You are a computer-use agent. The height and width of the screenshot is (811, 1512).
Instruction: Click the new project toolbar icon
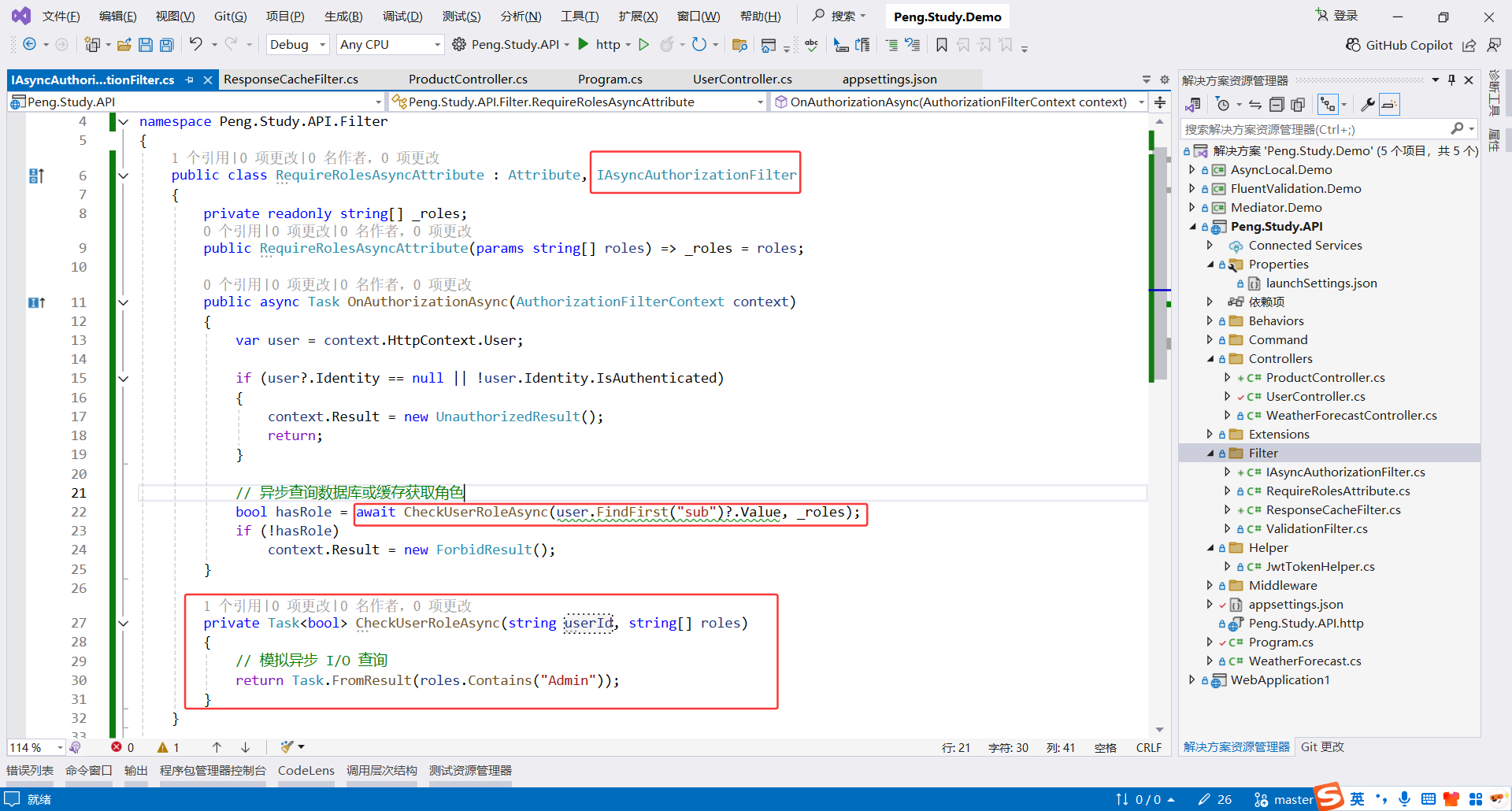[x=92, y=45]
